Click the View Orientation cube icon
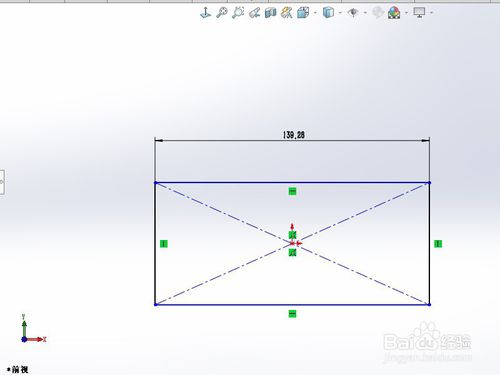This screenshot has width=500, height=375. point(303,13)
